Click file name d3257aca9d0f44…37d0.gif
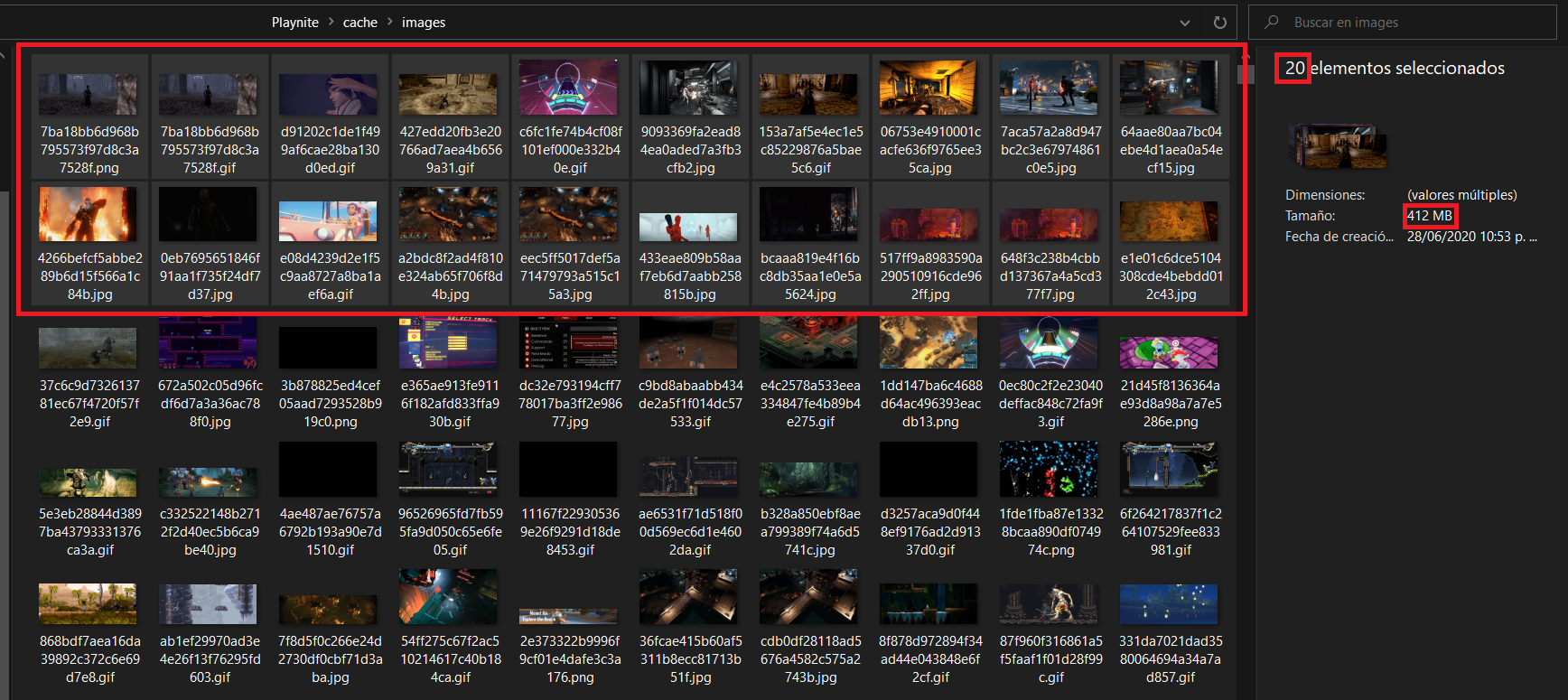 [930, 532]
